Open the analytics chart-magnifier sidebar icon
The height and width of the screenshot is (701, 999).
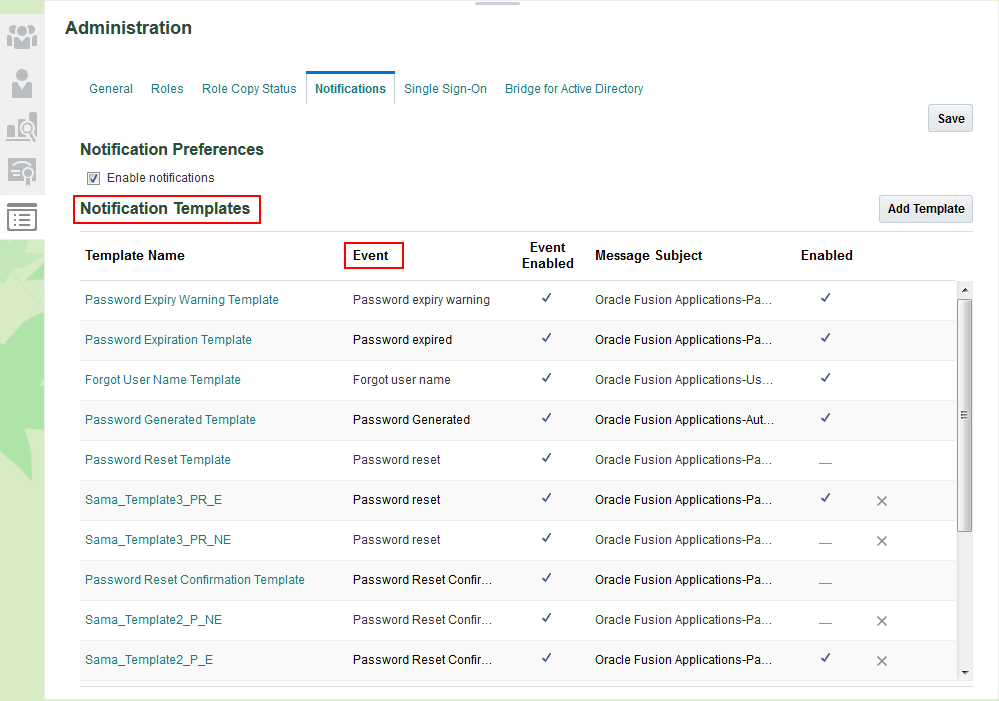click(22, 127)
